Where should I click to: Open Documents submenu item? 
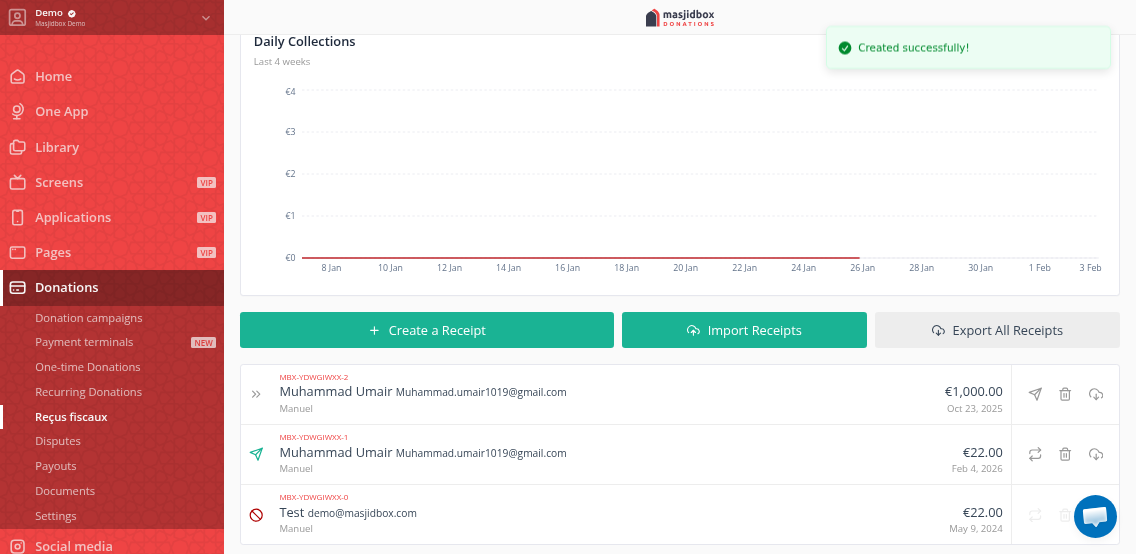click(x=65, y=491)
